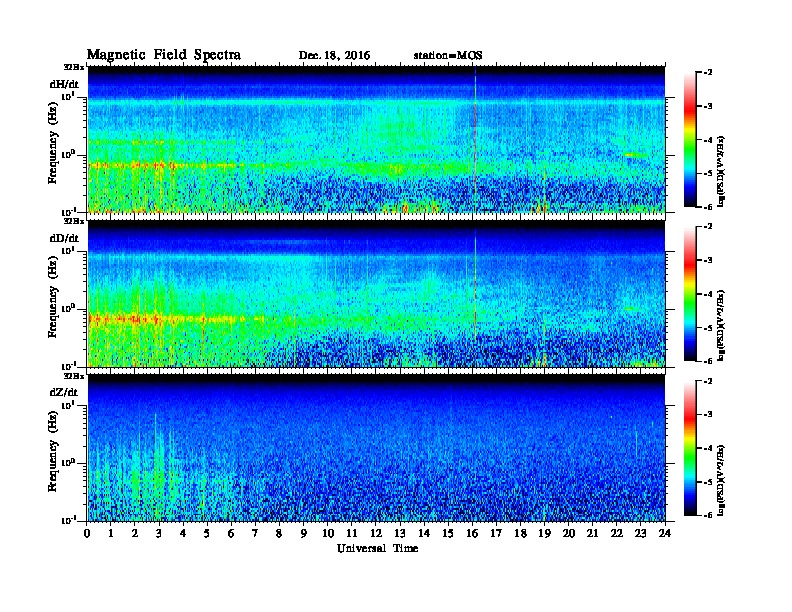The height and width of the screenshot is (612, 792).
Task: Click hour 24 tick label on time axis
Action: (665, 534)
